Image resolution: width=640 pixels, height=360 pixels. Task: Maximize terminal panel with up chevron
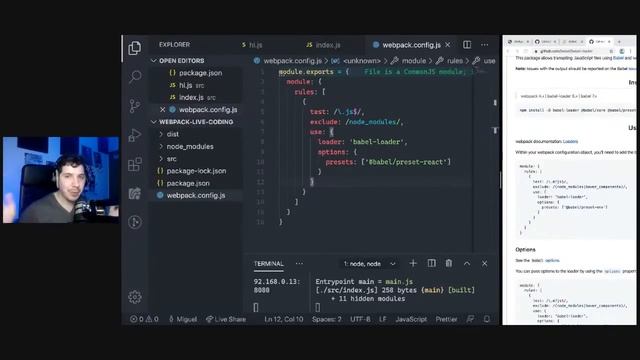point(467,264)
